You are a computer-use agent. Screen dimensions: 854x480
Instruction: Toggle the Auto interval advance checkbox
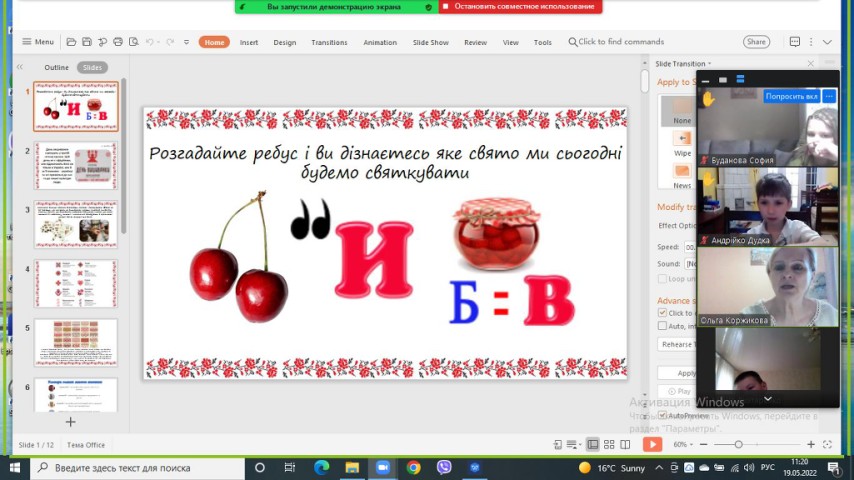coord(663,326)
